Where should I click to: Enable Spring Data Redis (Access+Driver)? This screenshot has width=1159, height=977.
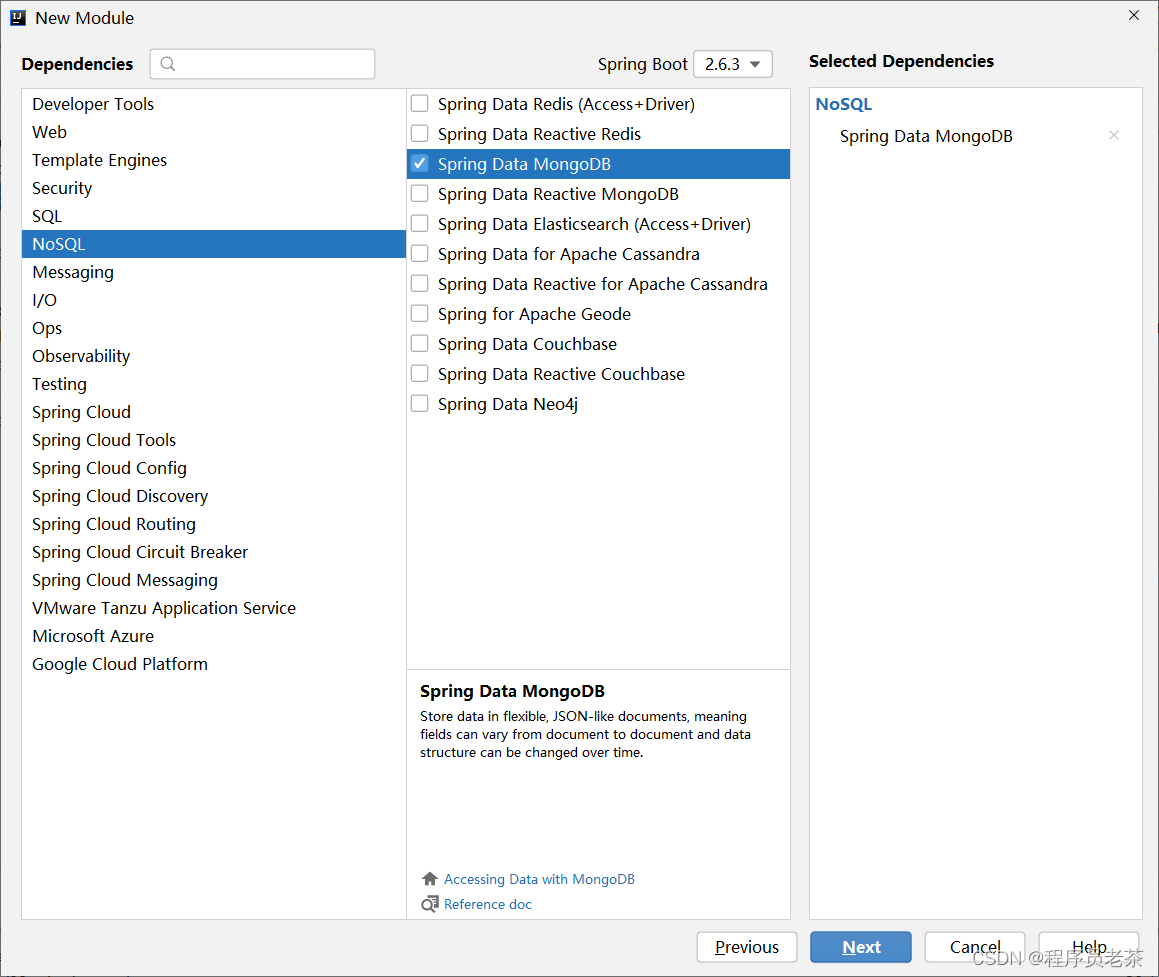[419, 102]
